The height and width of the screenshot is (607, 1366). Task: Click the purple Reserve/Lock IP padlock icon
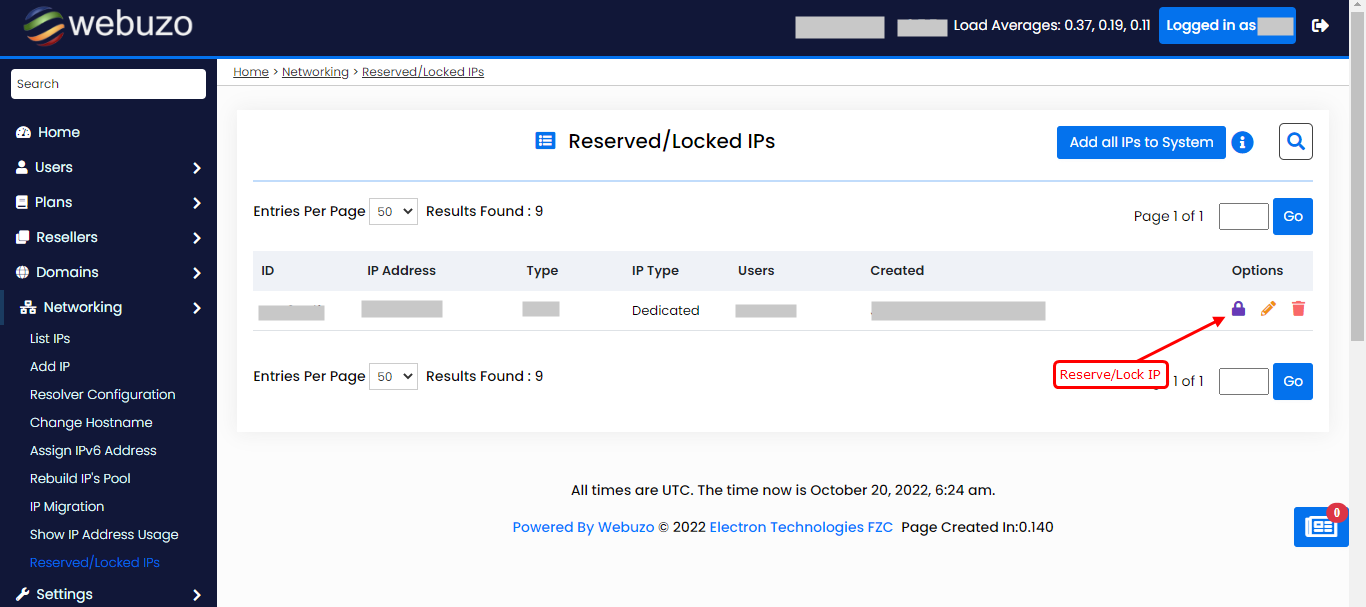pyautogui.click(x=1238, y=309)
